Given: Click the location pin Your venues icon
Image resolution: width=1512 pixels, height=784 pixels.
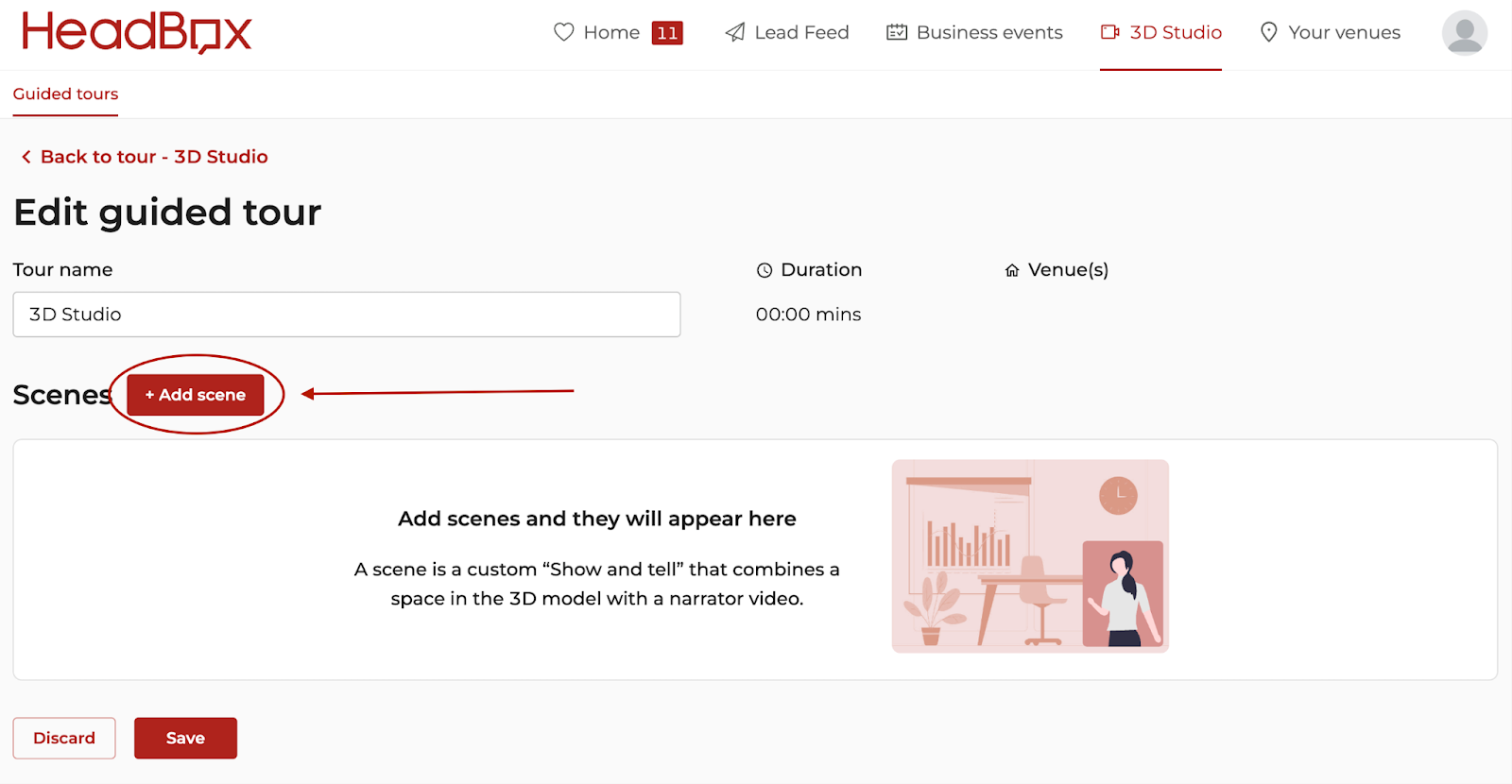Looking at the screenshot, I should (1269, 32).
